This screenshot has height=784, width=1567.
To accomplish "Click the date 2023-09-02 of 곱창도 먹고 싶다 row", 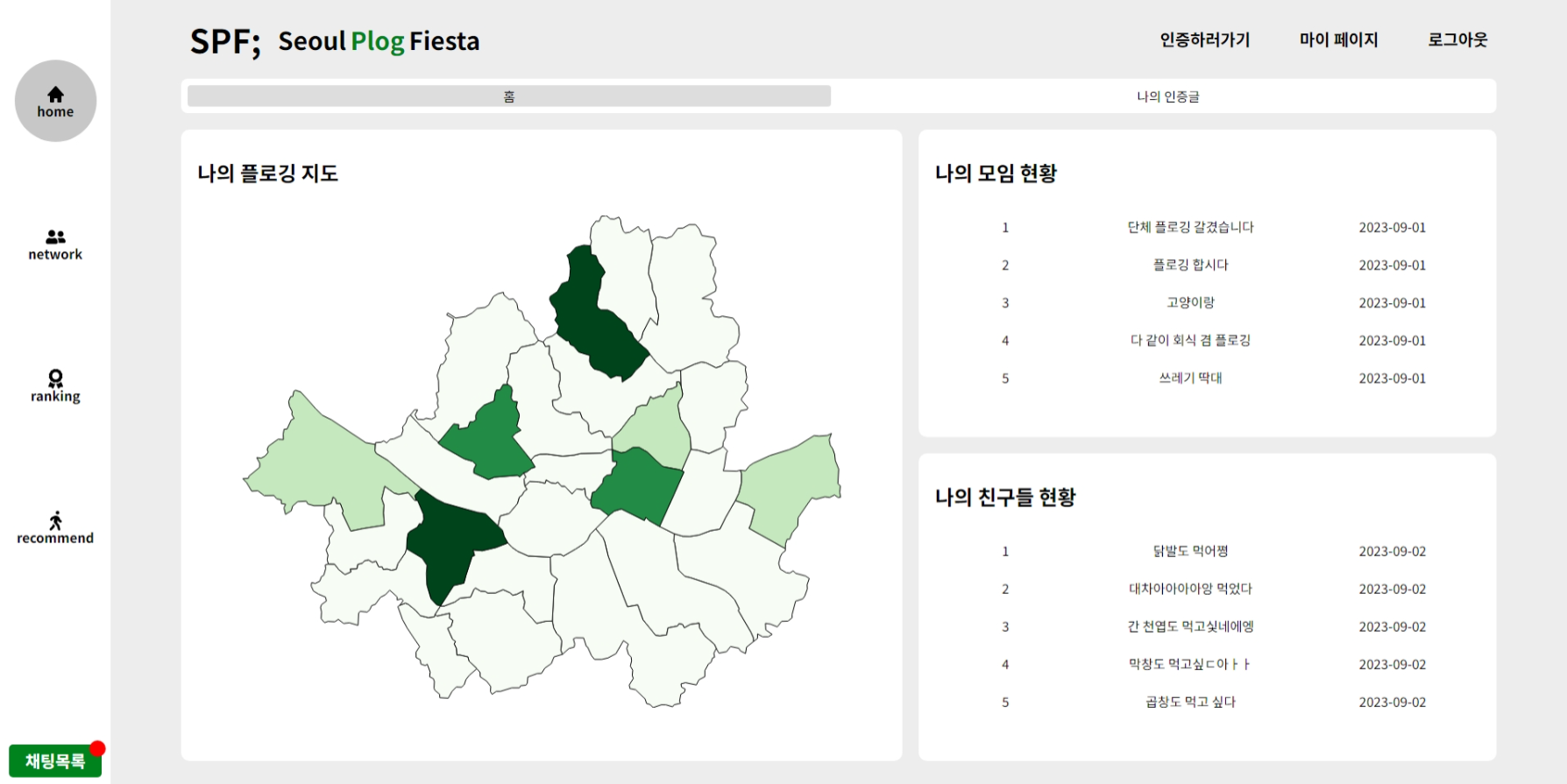I will (x=1393, y=703).
